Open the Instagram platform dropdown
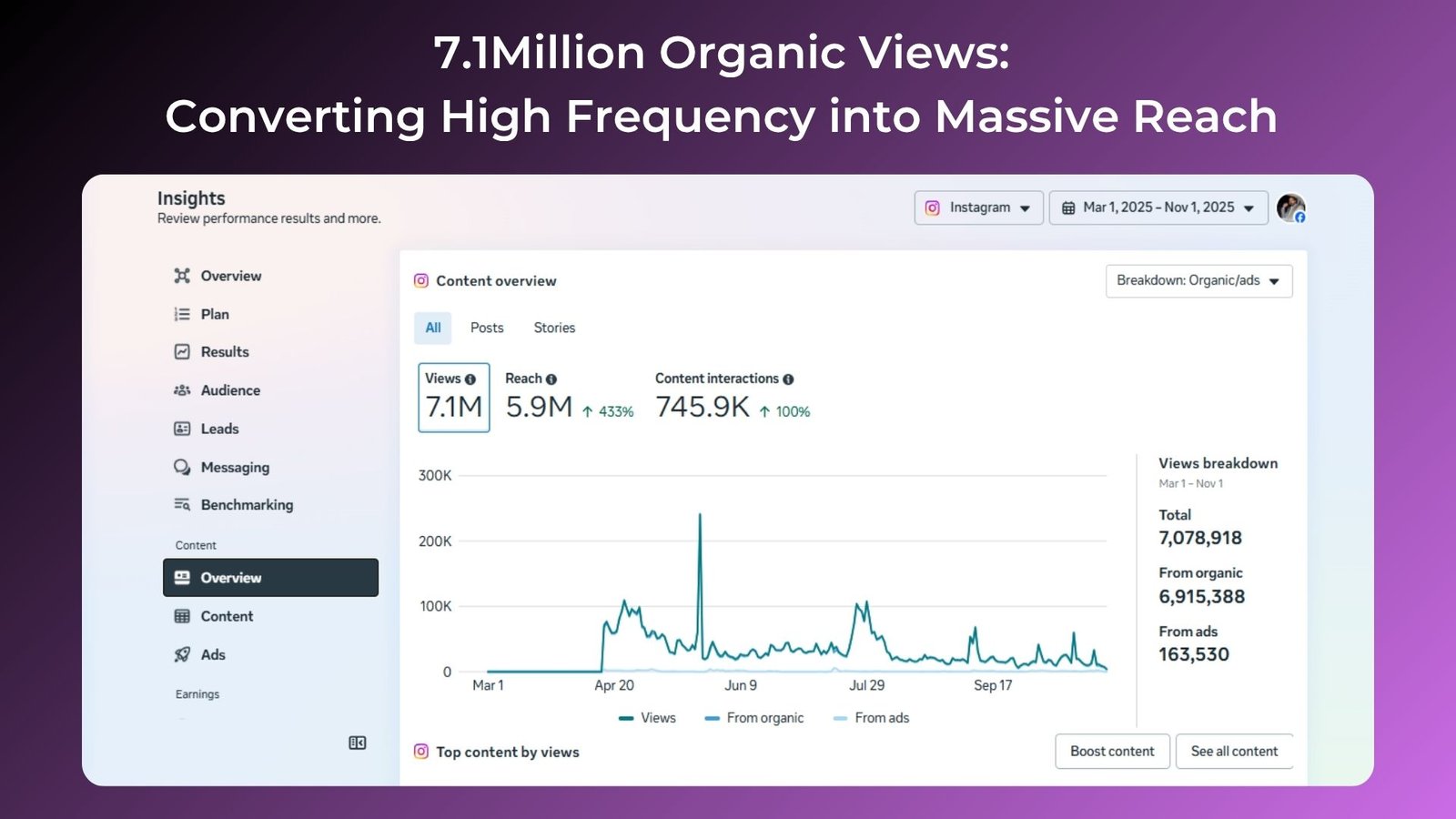 978,207
